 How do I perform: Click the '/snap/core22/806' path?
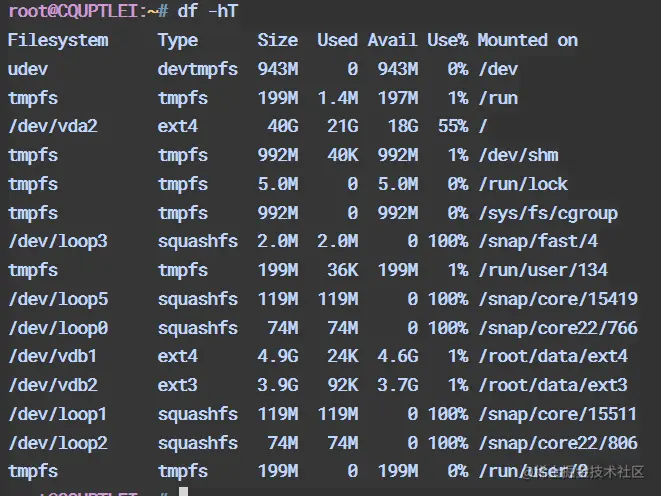[558, 443]
